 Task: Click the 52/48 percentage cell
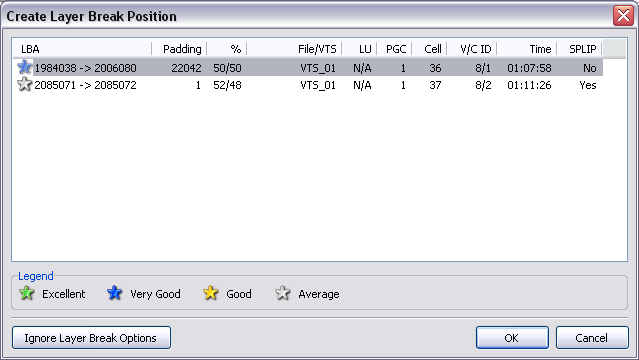click(227, 85)
